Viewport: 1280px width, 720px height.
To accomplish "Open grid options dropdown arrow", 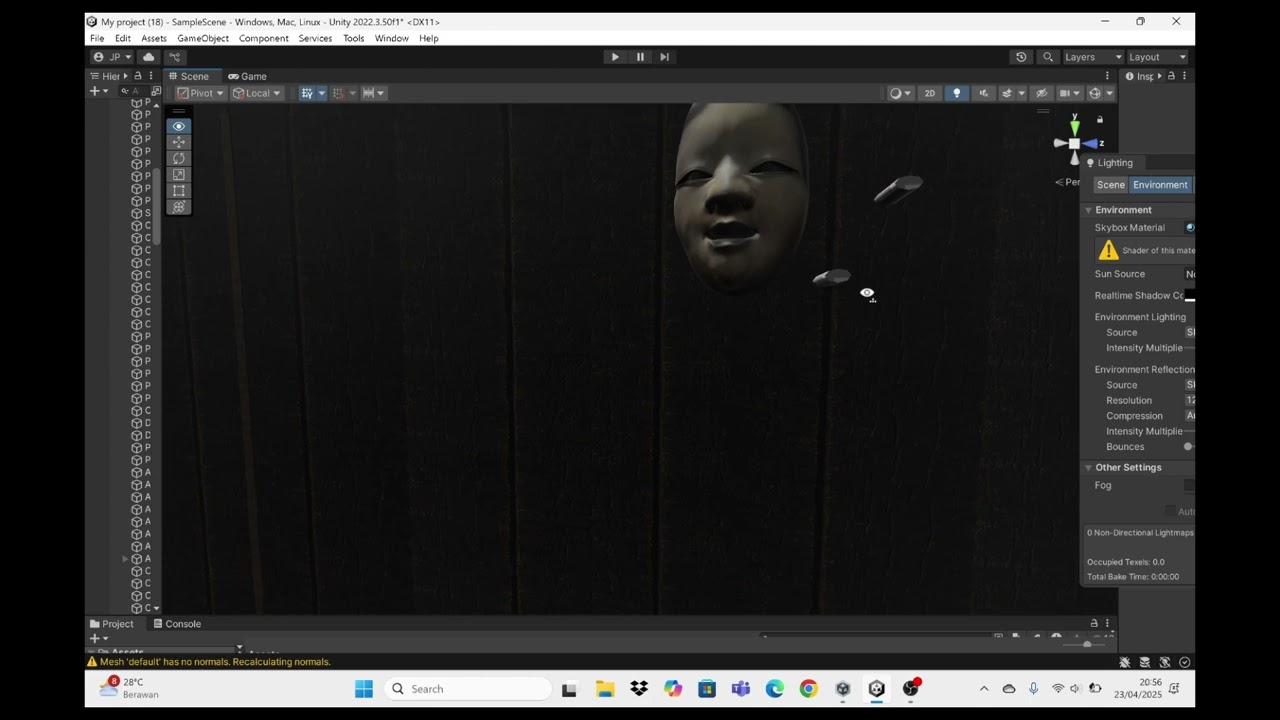I will point(321,93).
